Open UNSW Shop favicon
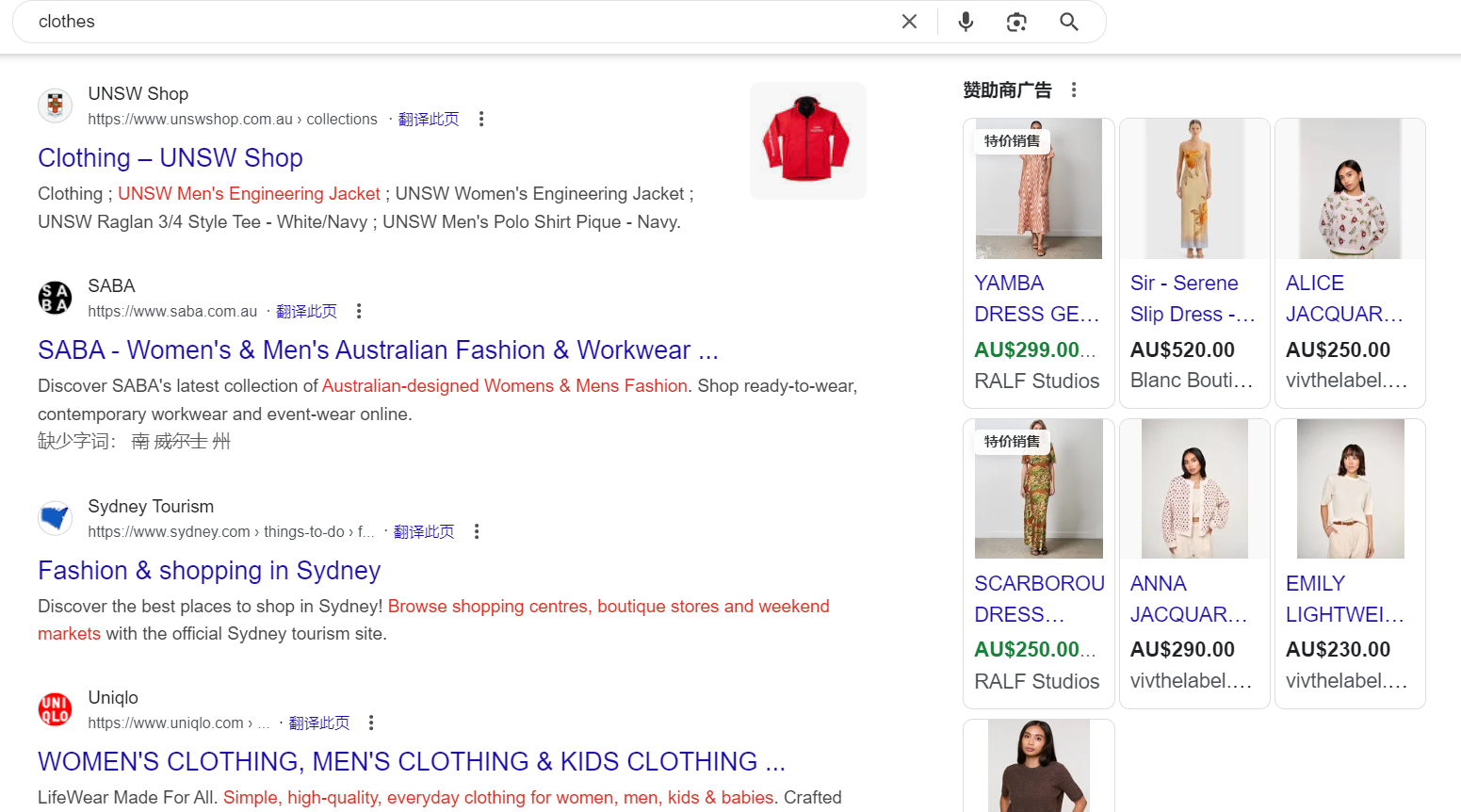Viewport: 1461px width, 812px height. coord(55,106)
